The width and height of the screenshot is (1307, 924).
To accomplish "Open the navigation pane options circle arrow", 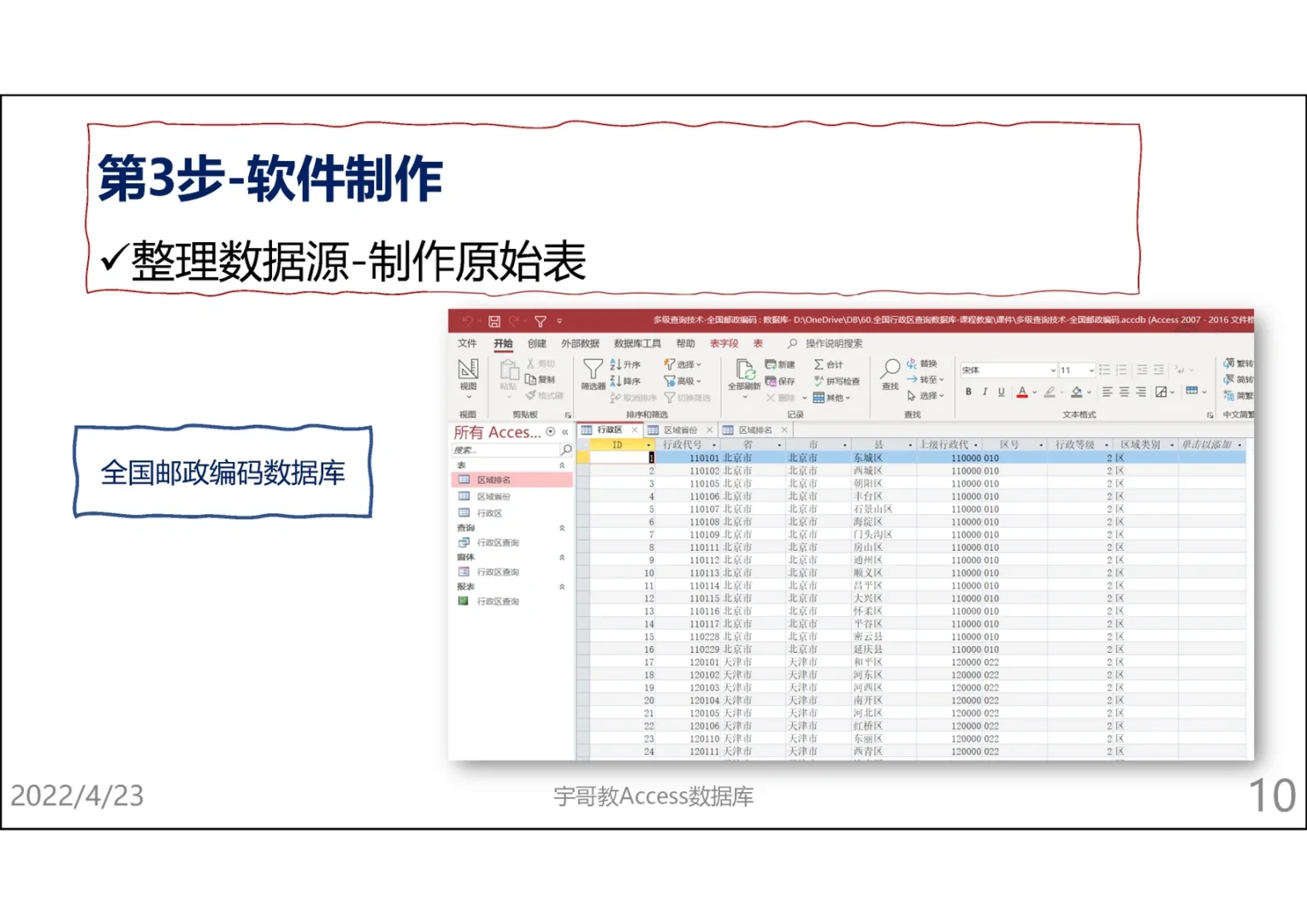I will point(551,432).
